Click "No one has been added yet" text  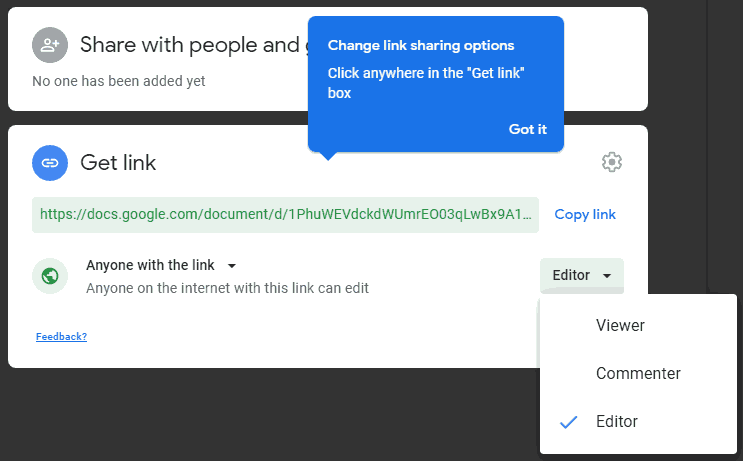(x=119, y=81)
